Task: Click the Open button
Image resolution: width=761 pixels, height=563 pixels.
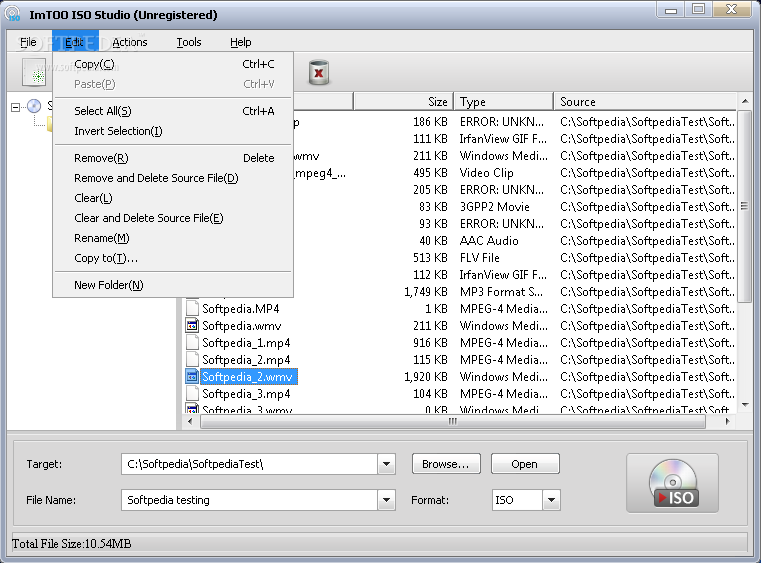Action: pyautogui.click(x=525, y=464)
